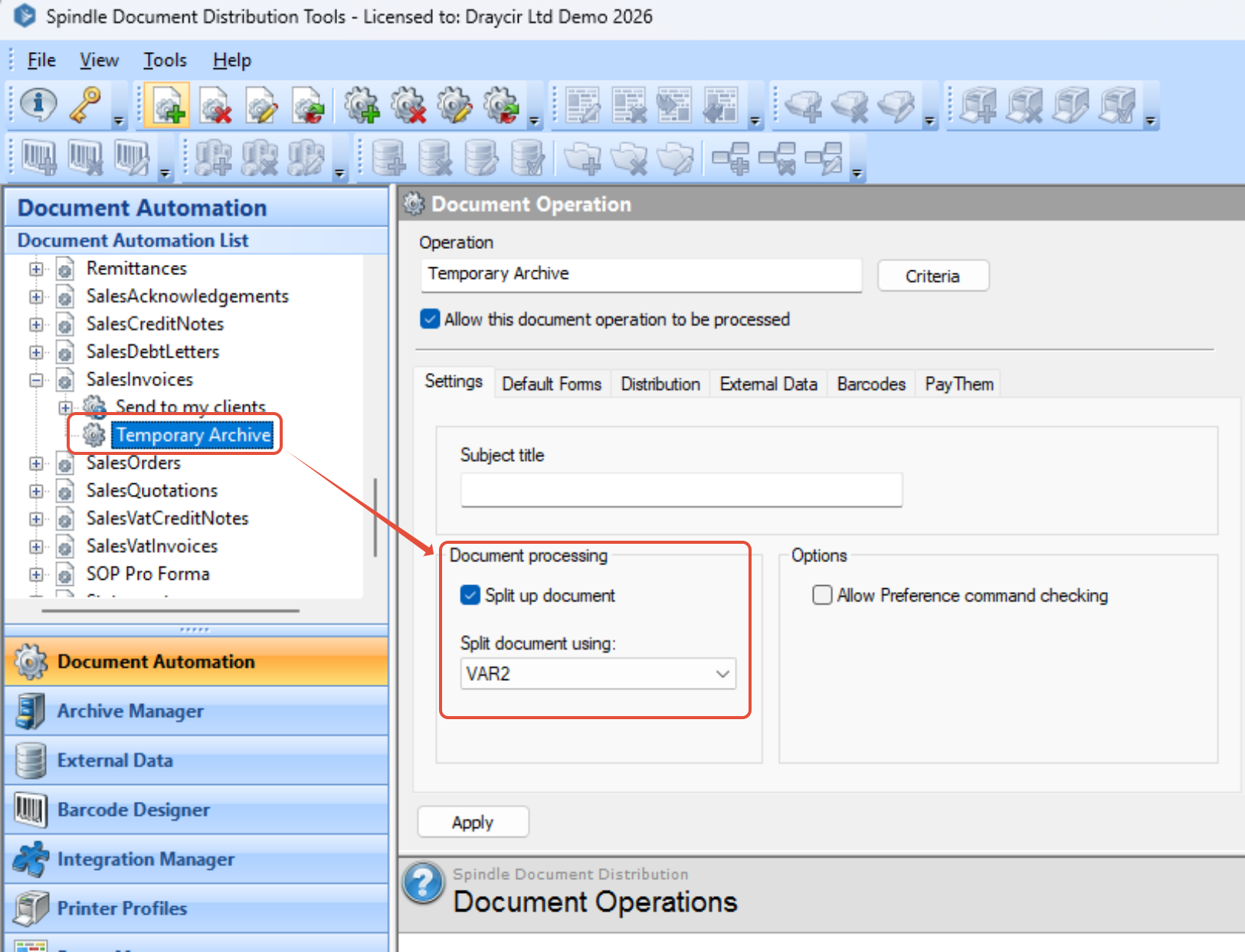
Task: Click the validate database checkmark icon
Action: pyautogui.click(x=528, y=157)
